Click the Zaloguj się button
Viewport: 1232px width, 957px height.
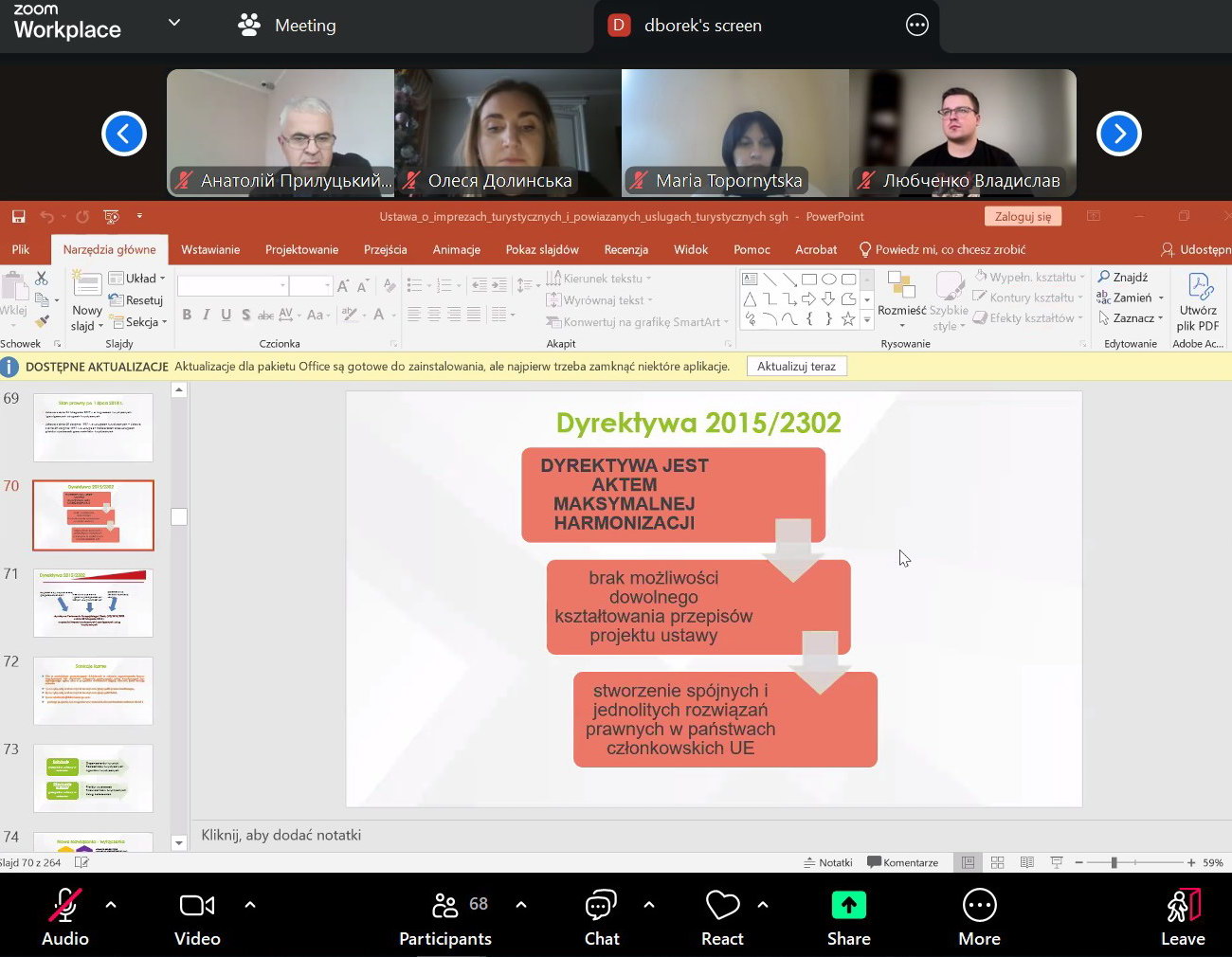[x=1023, y=216]
